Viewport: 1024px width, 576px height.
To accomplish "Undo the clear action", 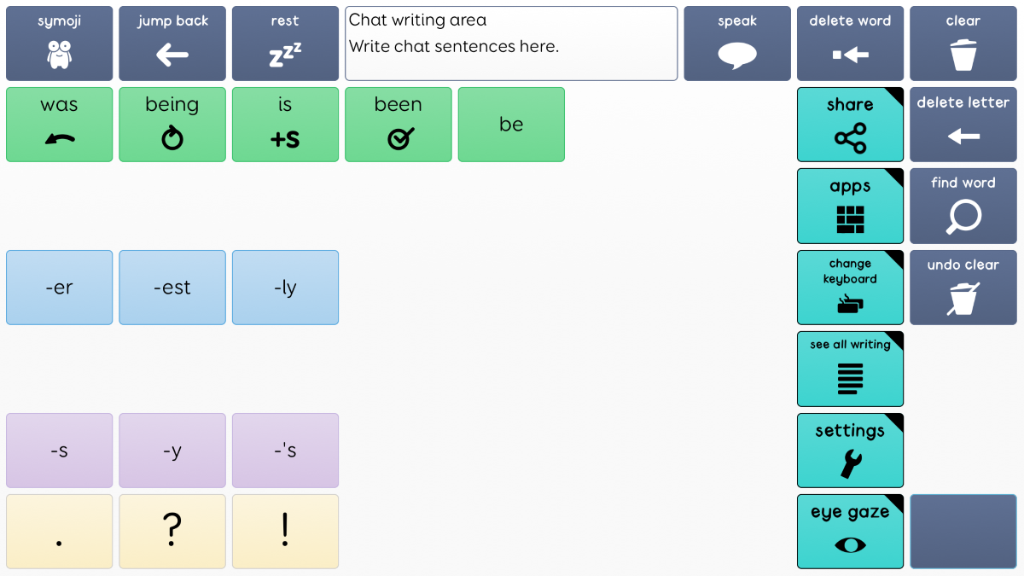I will click(963, 288).
